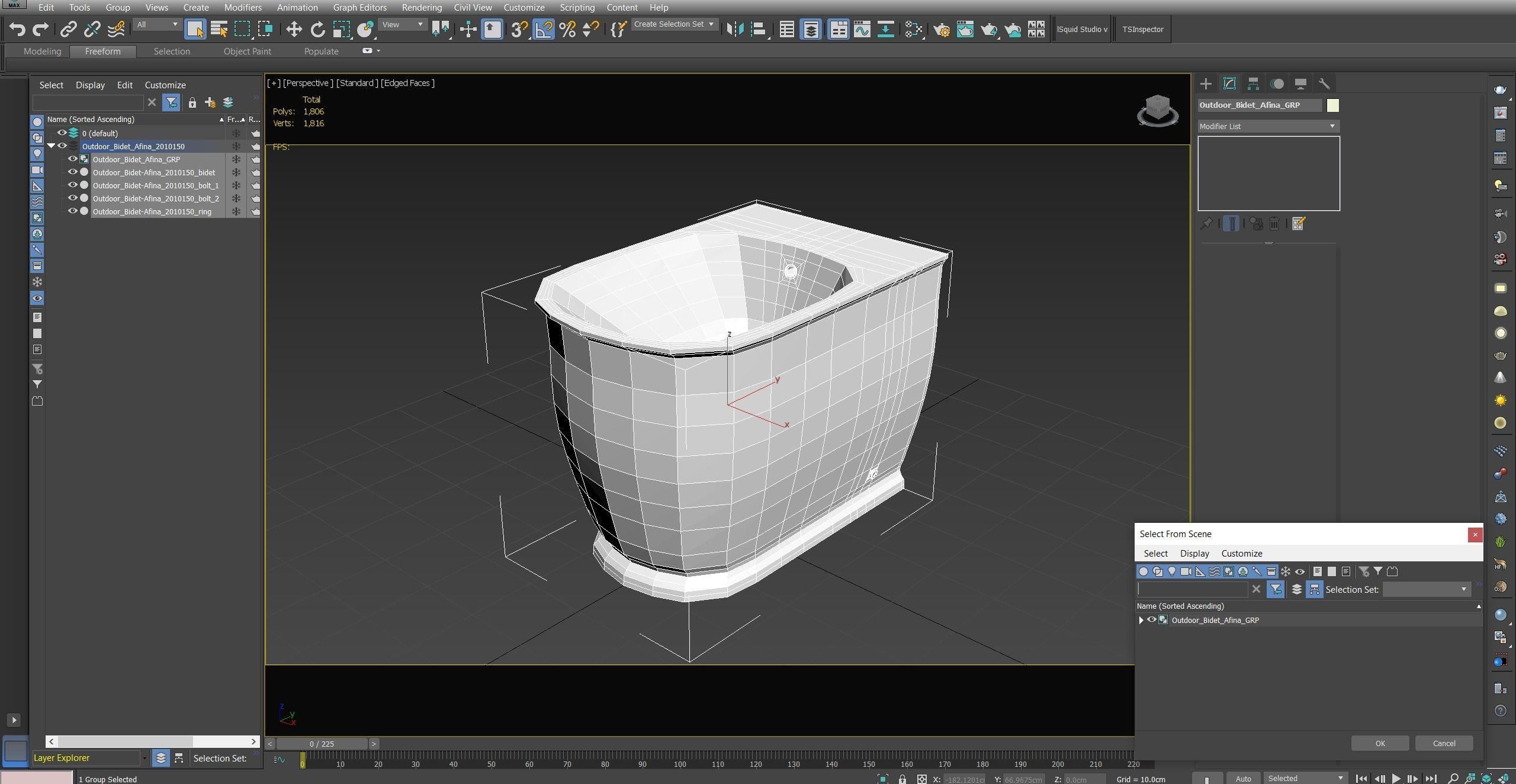Click the time slider 0 / 225 handle
The image size is (1516, 784).
click(322, 744)
